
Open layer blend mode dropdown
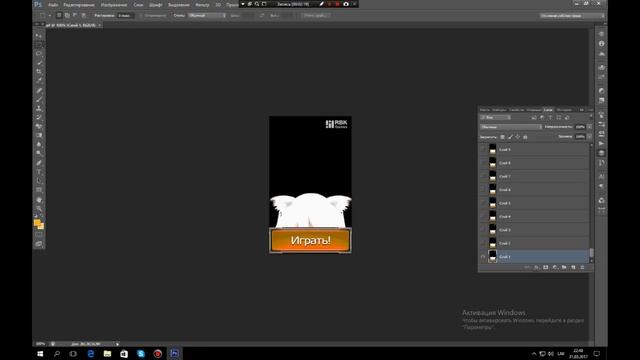[511, 127]
